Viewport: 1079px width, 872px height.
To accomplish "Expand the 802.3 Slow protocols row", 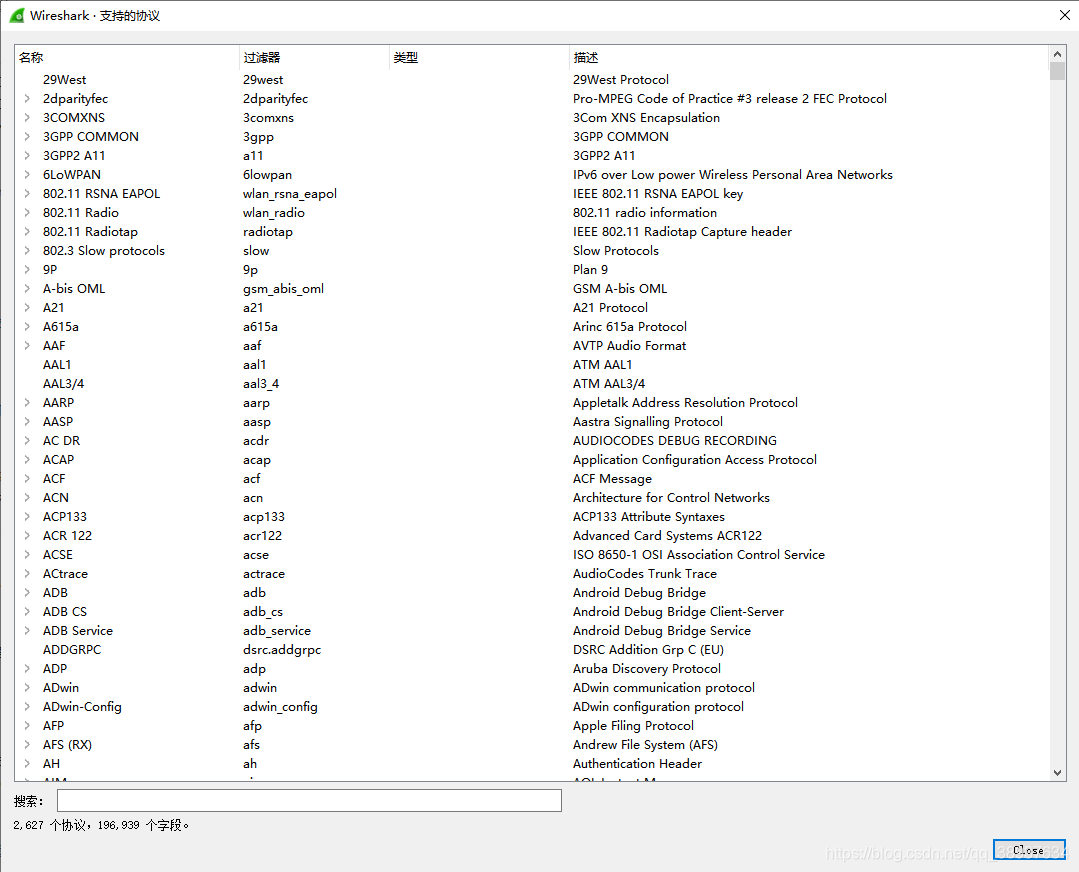I will tap(28, 251).
